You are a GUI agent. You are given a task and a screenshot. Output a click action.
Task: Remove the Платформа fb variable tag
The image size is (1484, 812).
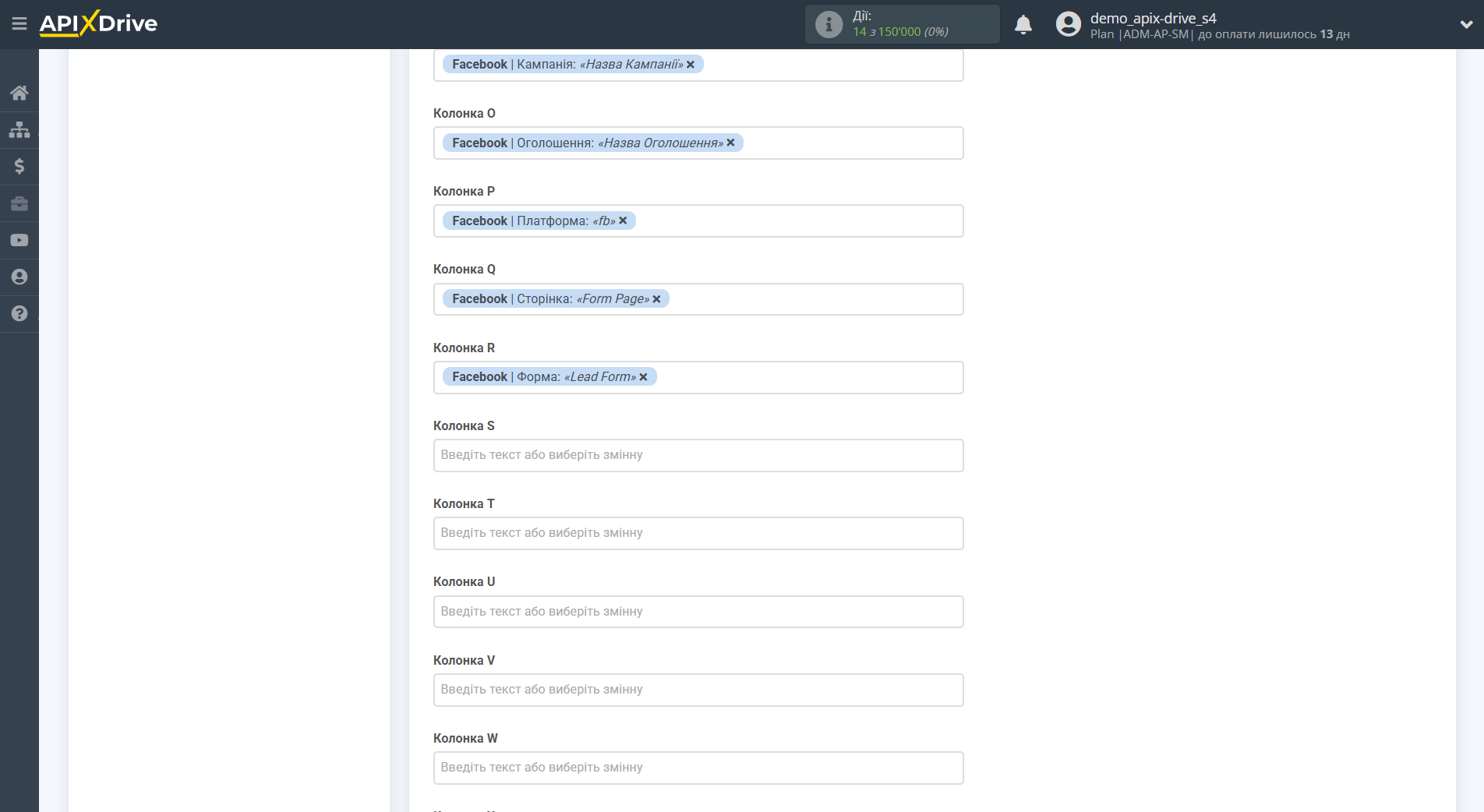click(623, 221)
